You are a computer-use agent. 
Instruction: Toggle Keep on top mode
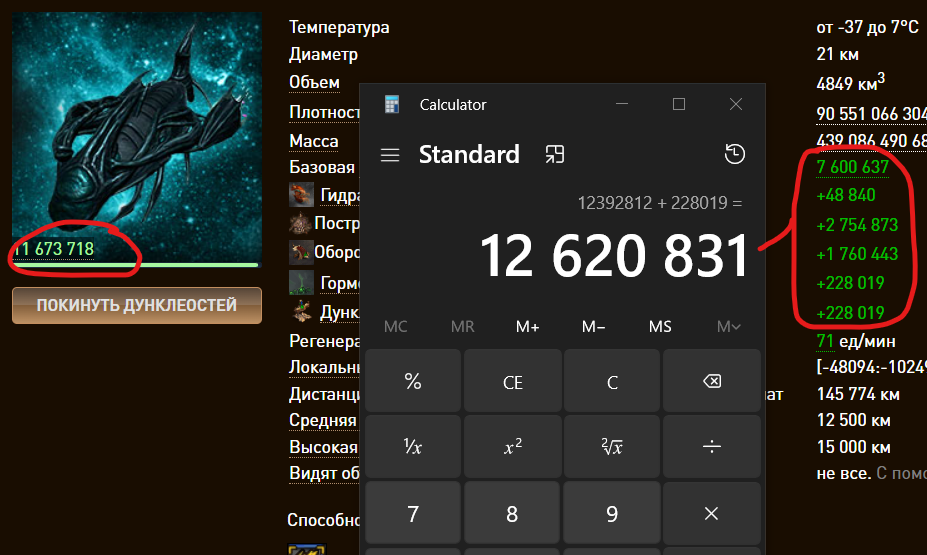coord(554,154)
